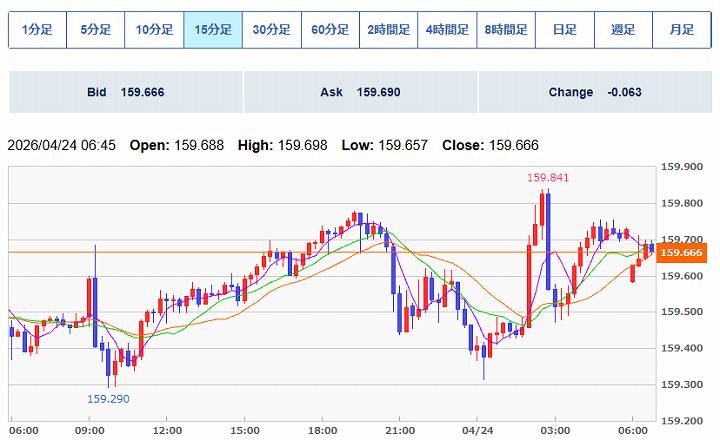The width and height of the screenshot is (720, 440).
Task: Click the 04/24 date axis label
Action: [477, 430]
